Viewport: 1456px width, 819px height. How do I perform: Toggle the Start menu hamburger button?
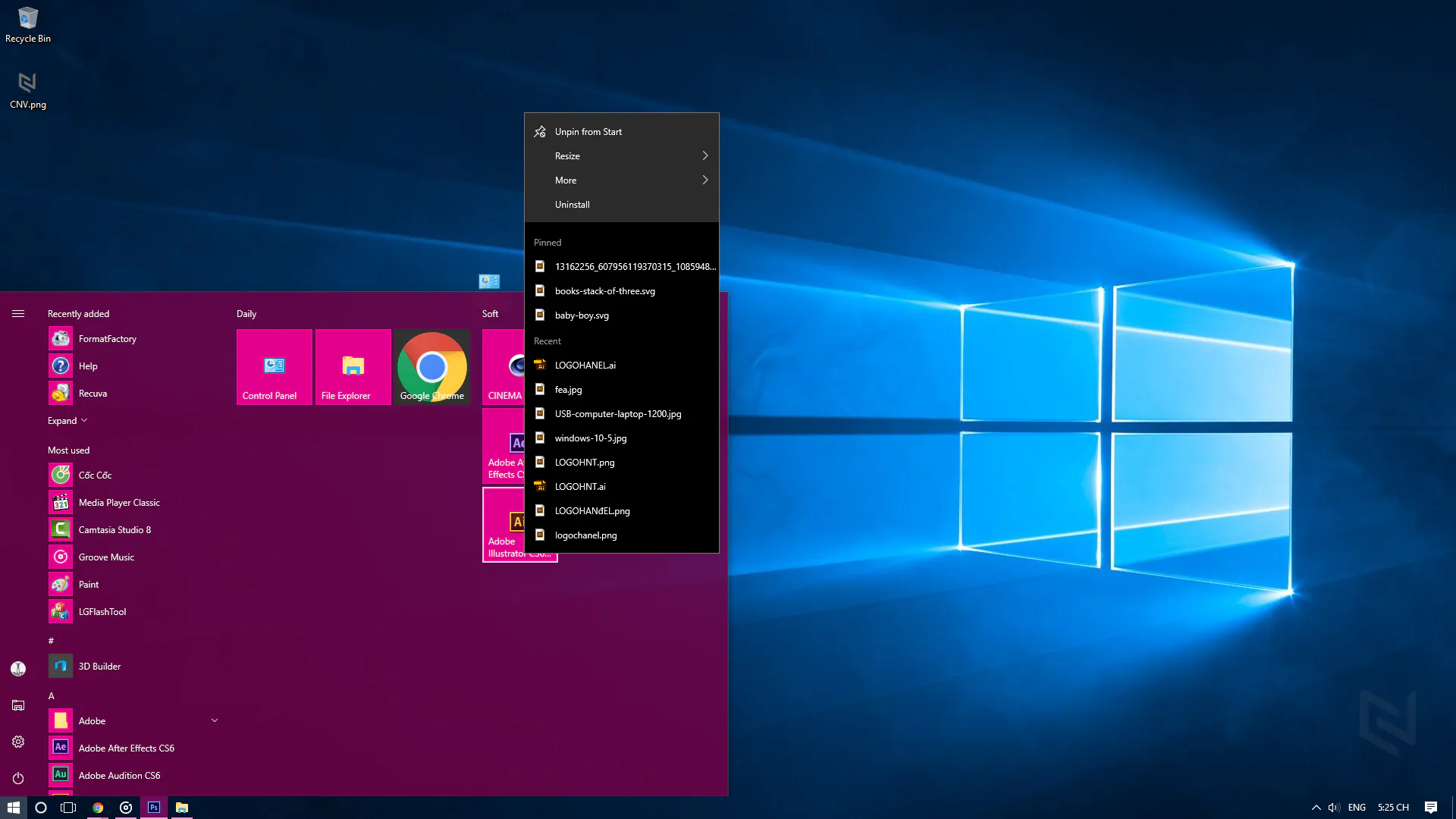(18, 314)
